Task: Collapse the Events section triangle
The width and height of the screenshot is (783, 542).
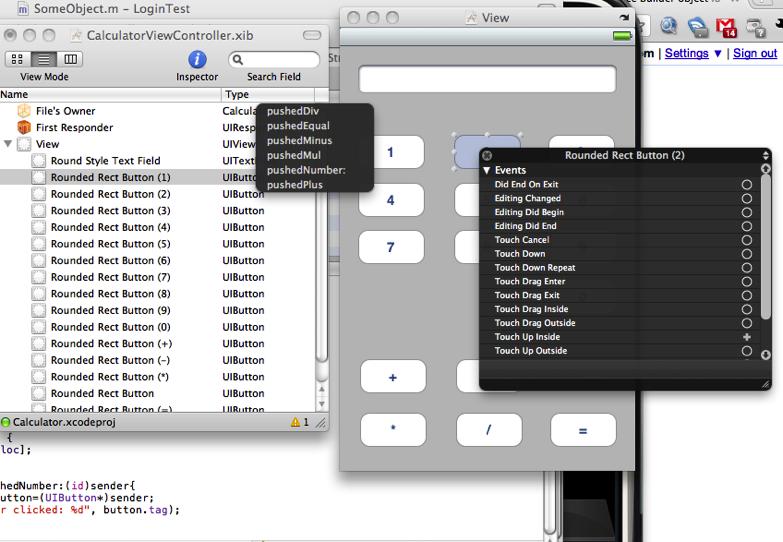Action: click(x=487, y=170)
